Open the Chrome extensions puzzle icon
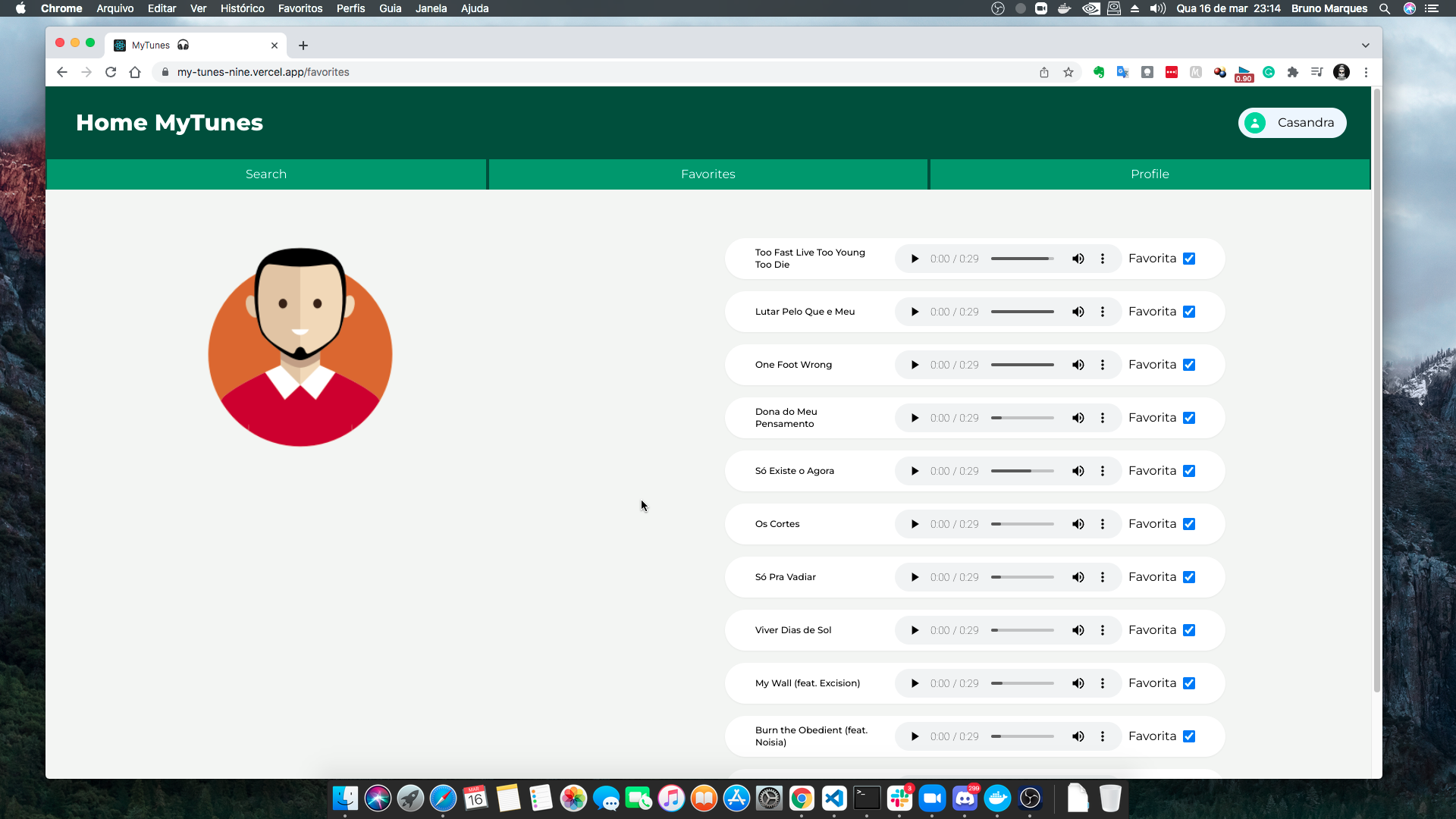The height and width of the screenshot is (819, 1456). [x=1293, y=72]
